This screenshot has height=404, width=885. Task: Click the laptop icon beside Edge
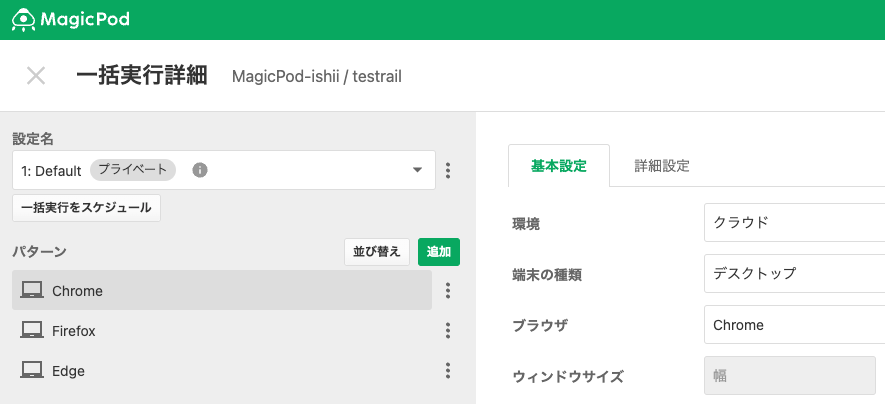coord(32,370)
